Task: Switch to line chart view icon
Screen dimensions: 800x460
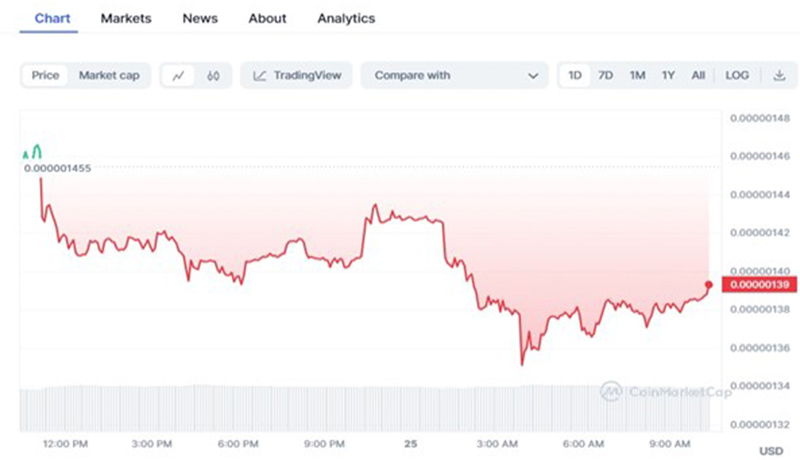Action: tap(179, 75)
